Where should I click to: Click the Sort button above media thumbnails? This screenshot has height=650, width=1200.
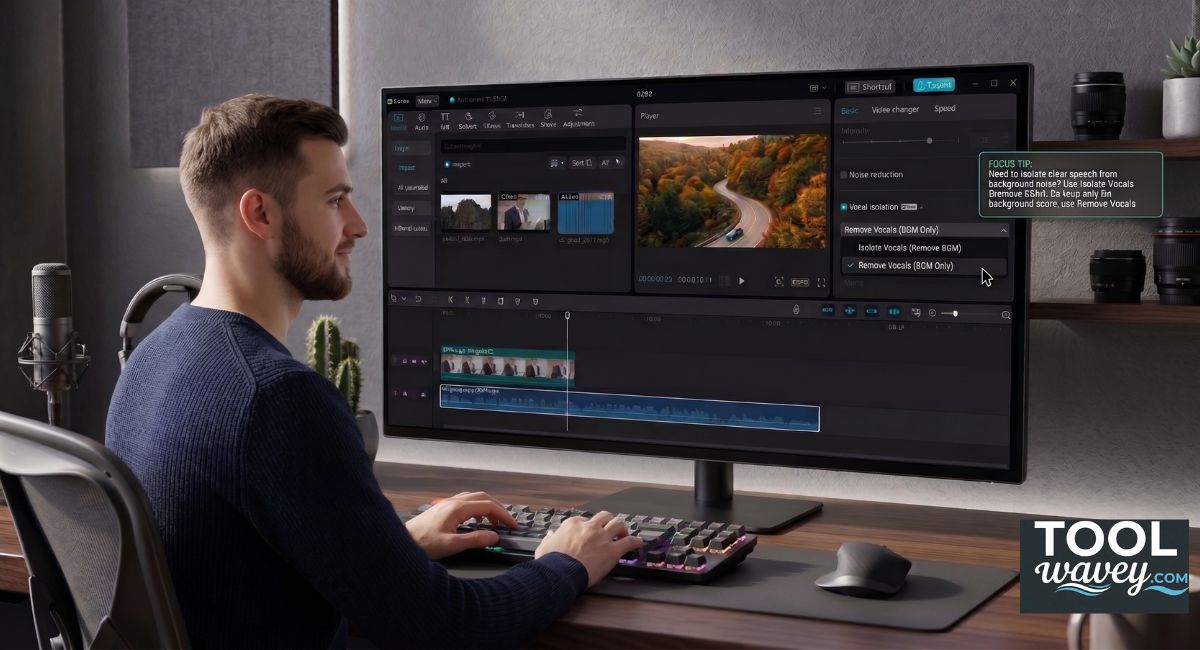point(582,163)
